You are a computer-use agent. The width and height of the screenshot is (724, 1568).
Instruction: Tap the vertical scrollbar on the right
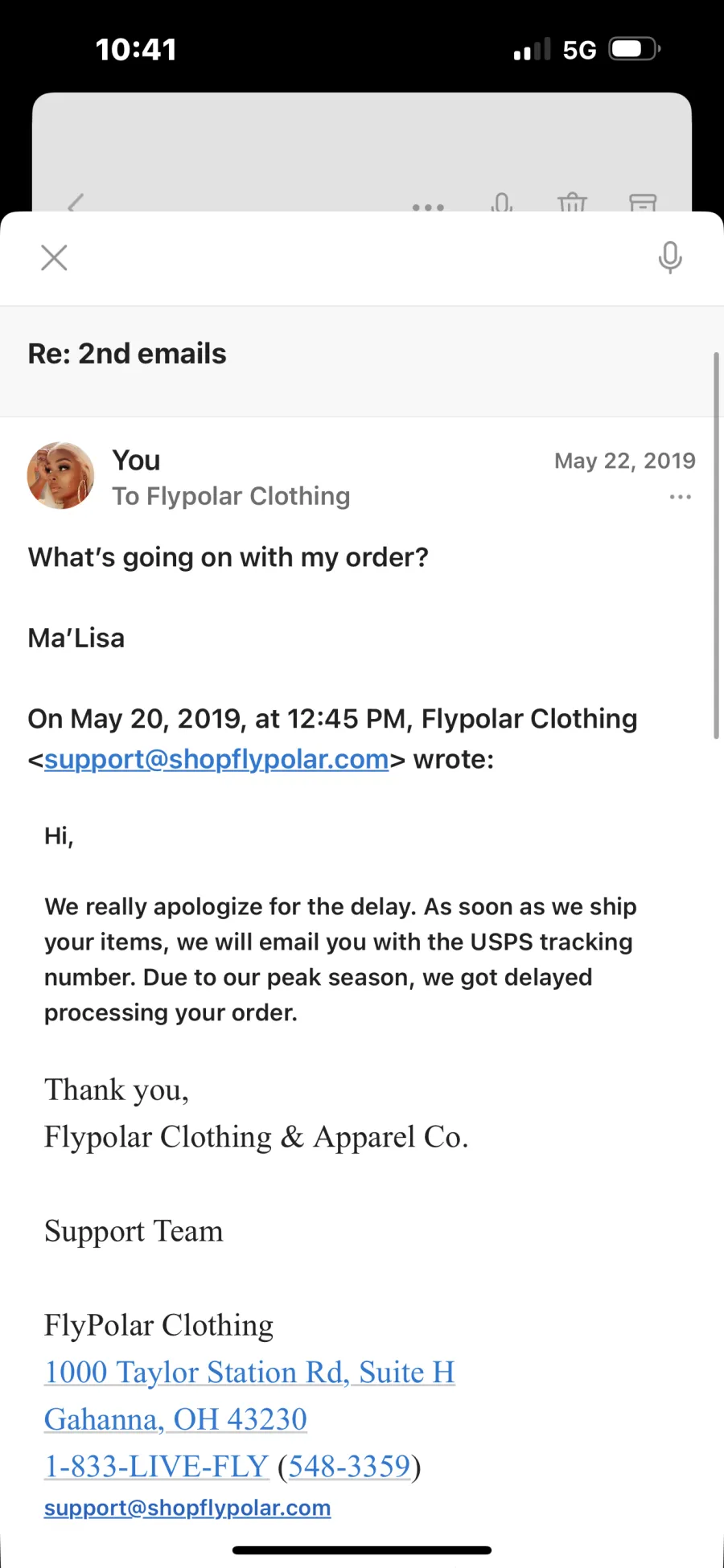[x=716, y=545]
